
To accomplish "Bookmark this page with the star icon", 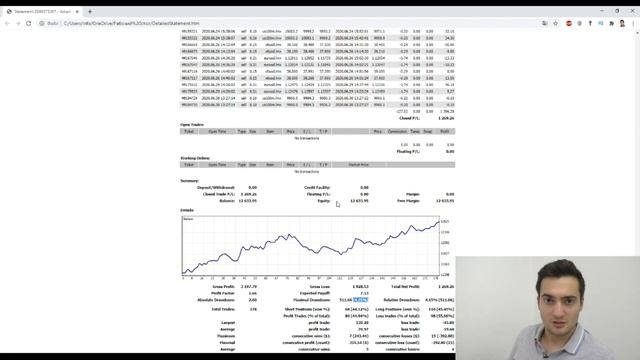I will click(556, 23).
